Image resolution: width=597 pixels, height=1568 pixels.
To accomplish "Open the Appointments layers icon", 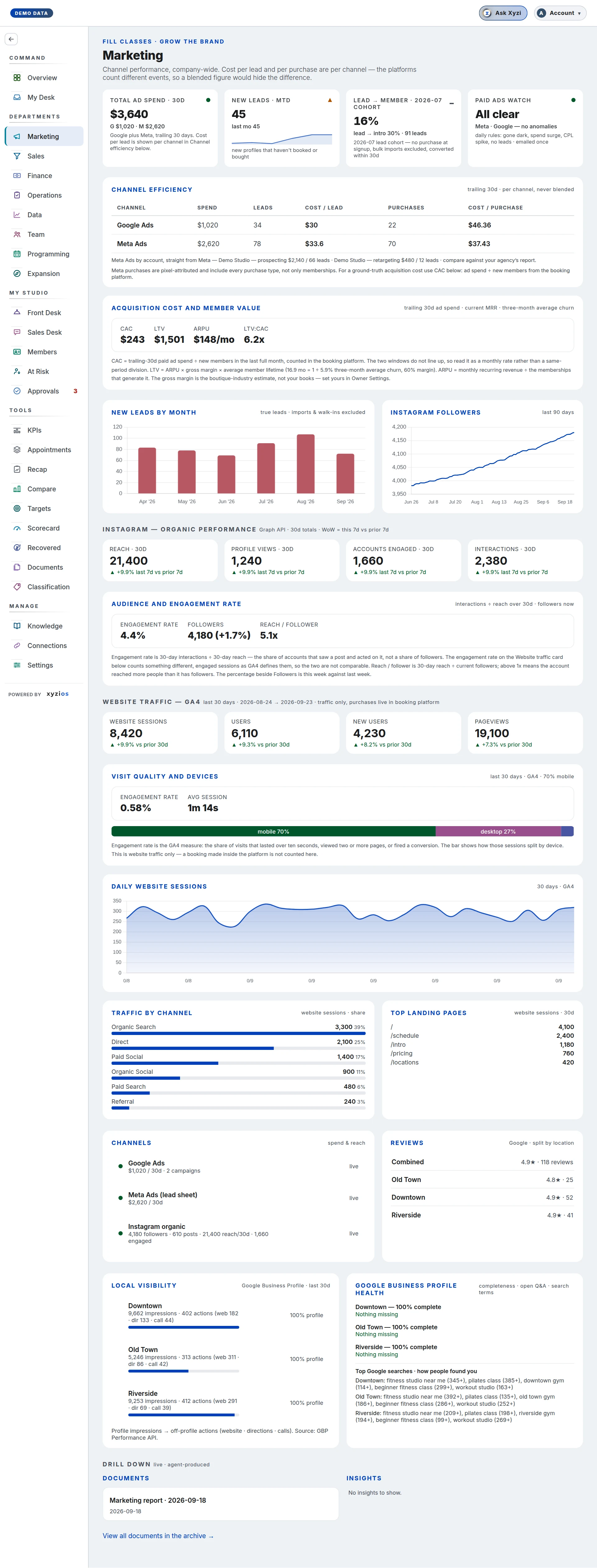I will pos(17,450).
